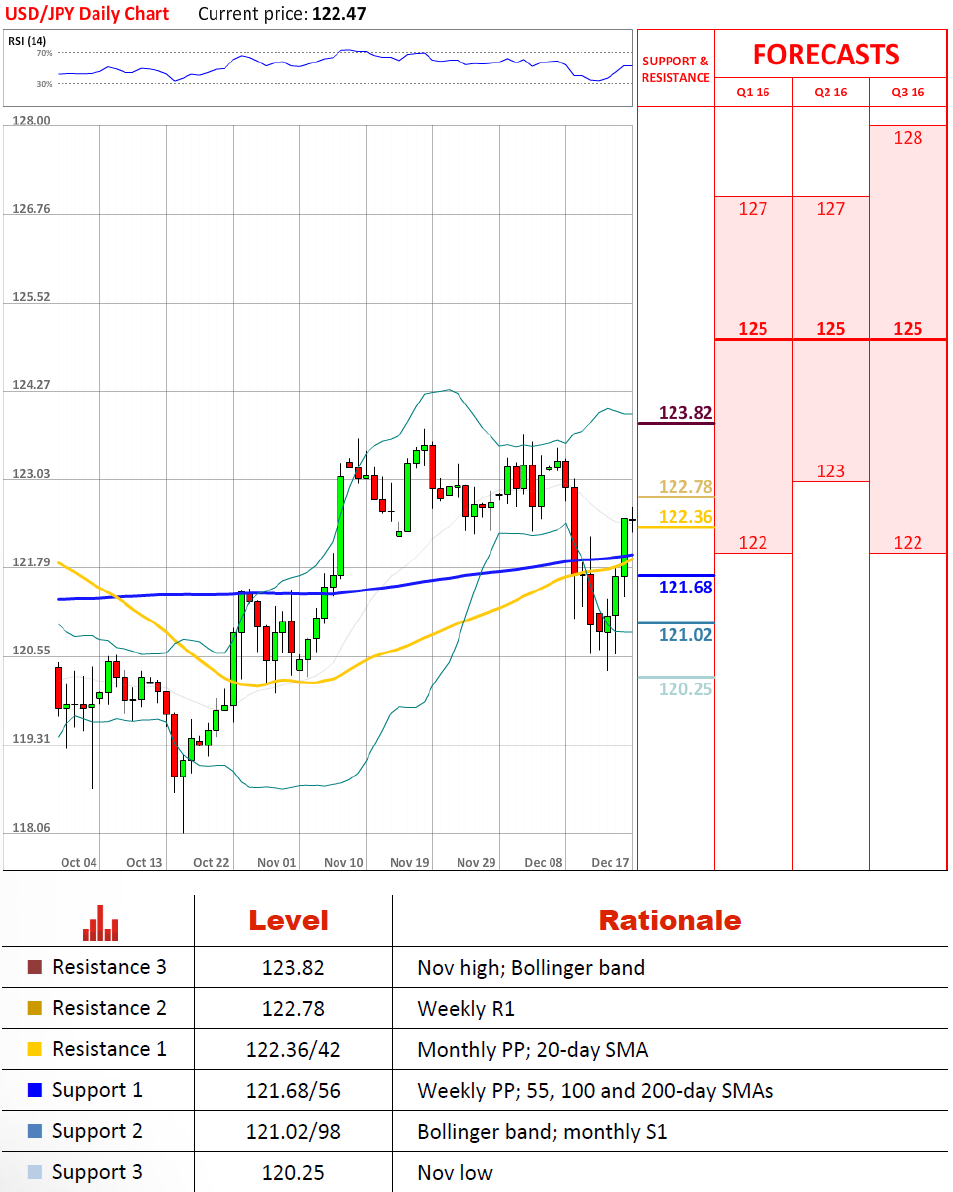Click the Resistance 3 maroon color swatch
The image size is (953, 1192).
click(34, 967)
